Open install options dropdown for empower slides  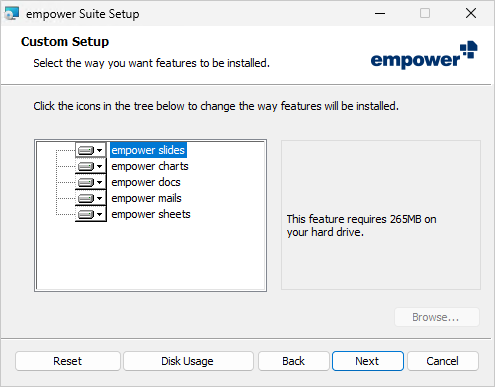(91, 150)
